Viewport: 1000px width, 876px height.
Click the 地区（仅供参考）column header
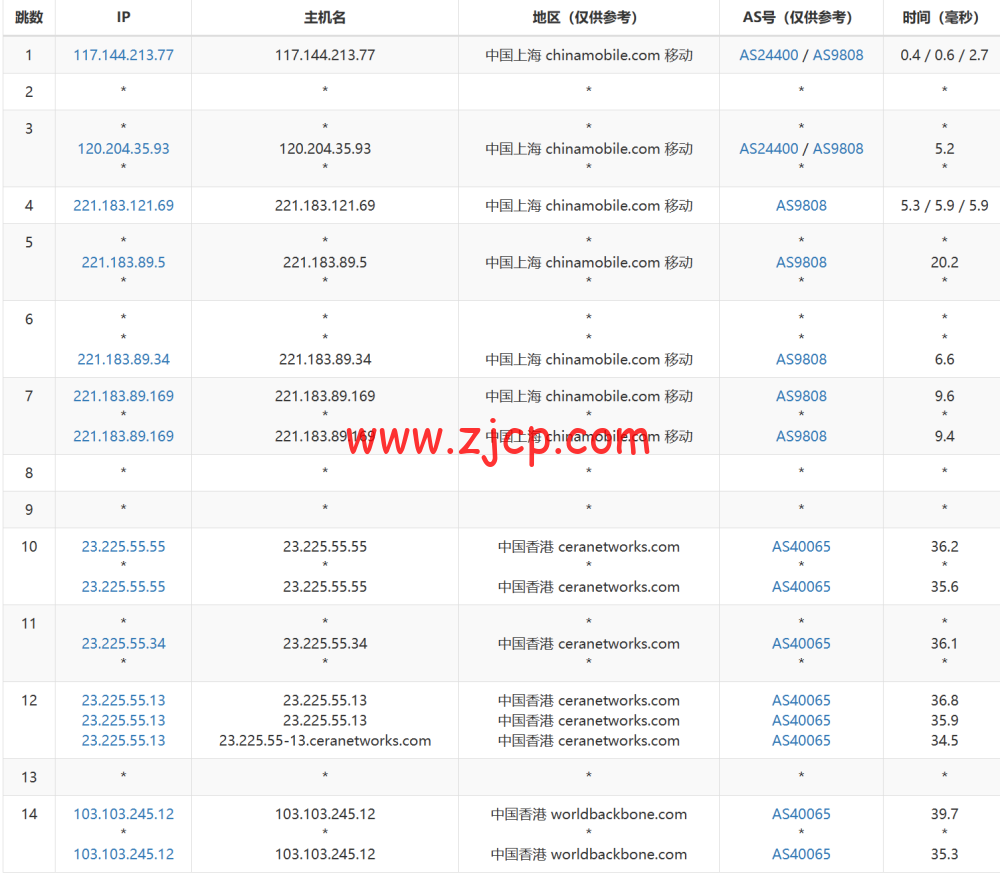pyautogui.click(x=588, y=17)
